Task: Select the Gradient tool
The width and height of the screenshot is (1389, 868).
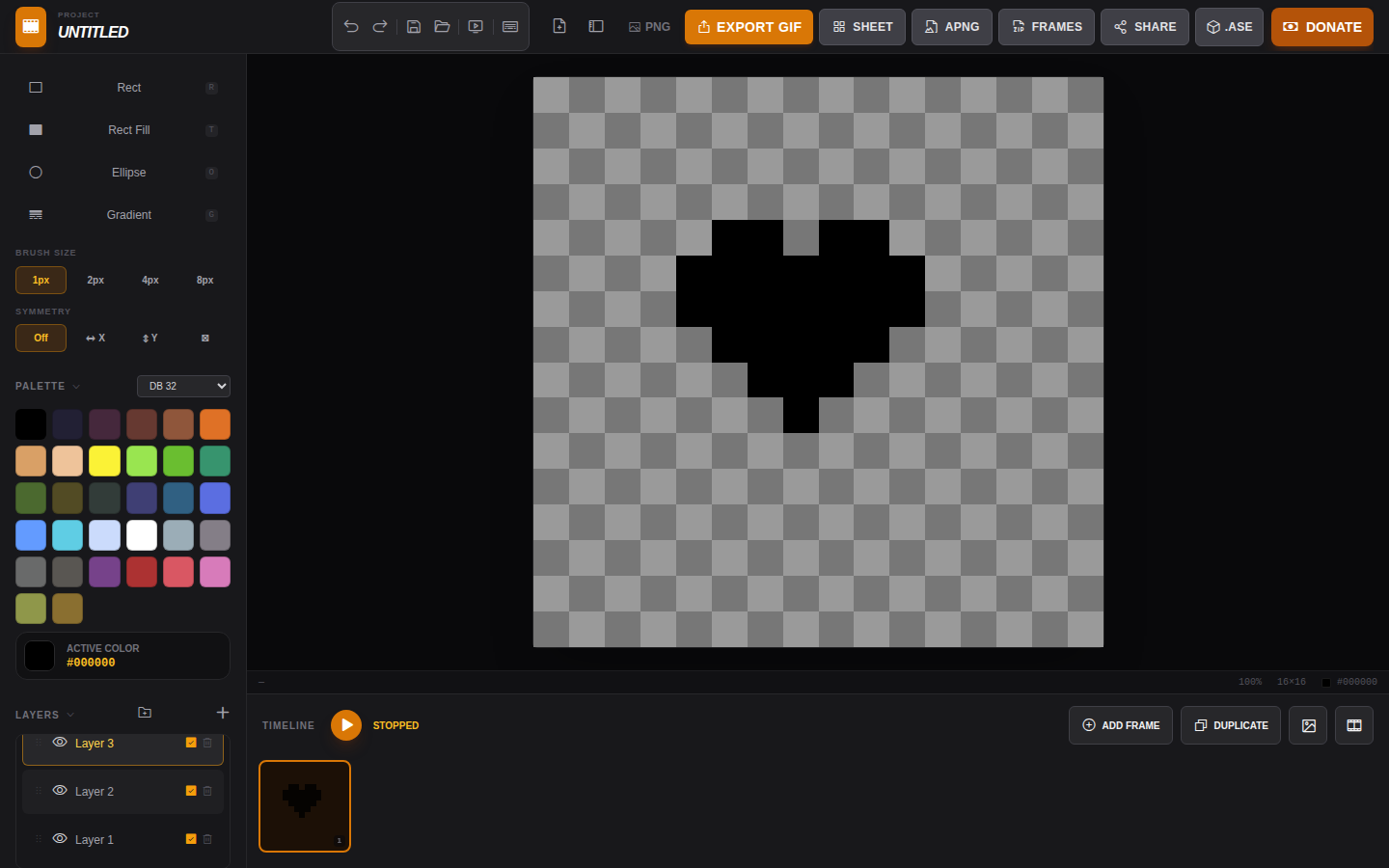Action: pos(123,215)
